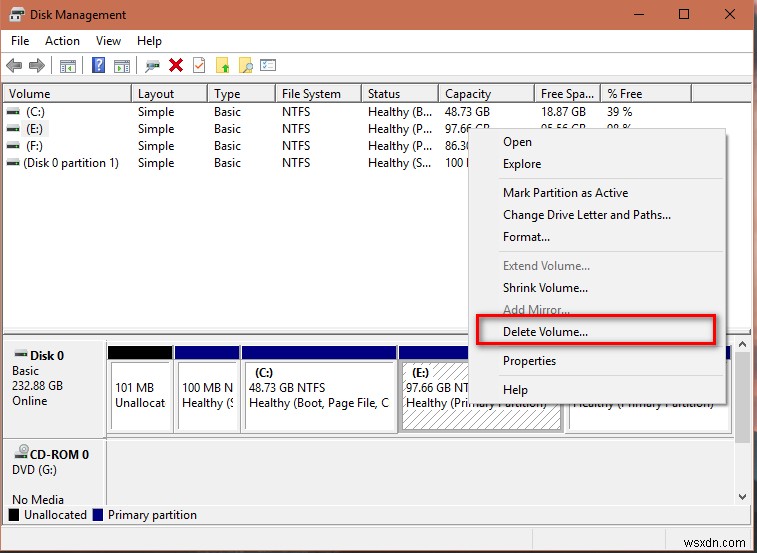Click the red X delete icon in the toolbar
The height and width of the screenshot is (553, 757).
point(176,66)
